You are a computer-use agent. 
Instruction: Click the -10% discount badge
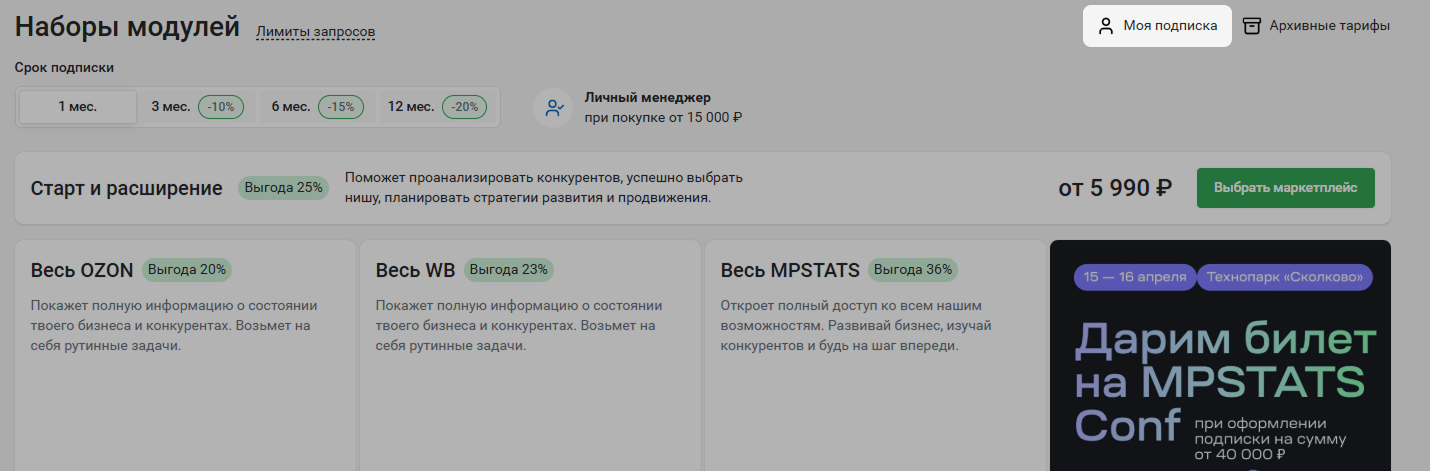(x=221, y=107)
